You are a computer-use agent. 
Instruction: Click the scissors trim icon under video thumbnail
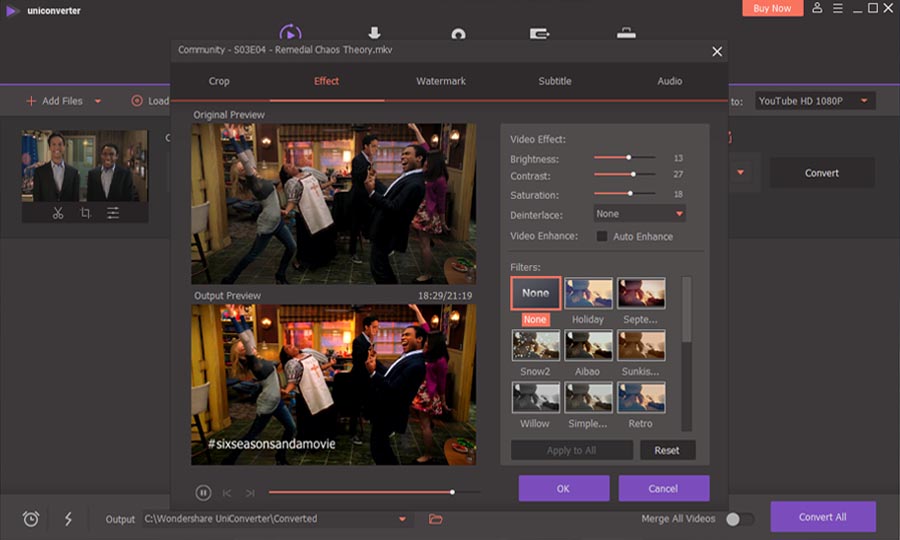(x=58, y=213)
